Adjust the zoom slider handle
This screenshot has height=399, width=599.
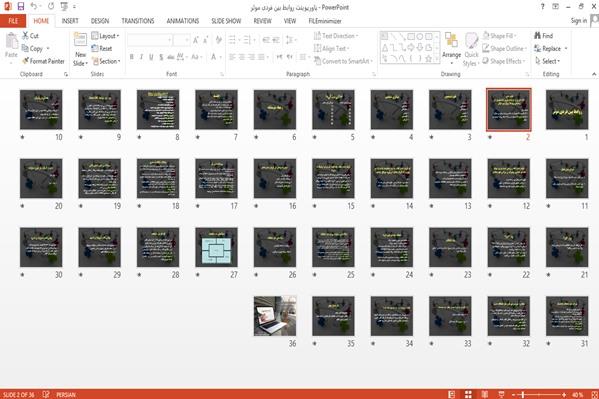[523, 394]
